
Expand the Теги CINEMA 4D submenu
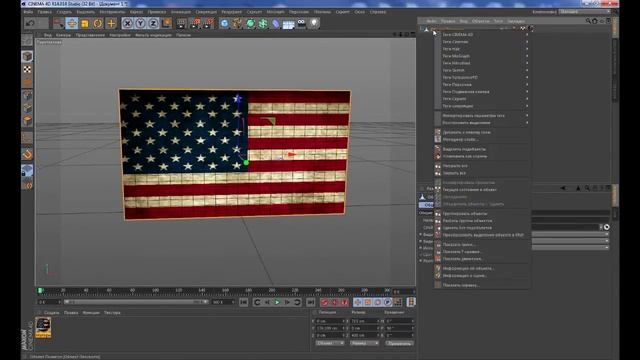483,35
